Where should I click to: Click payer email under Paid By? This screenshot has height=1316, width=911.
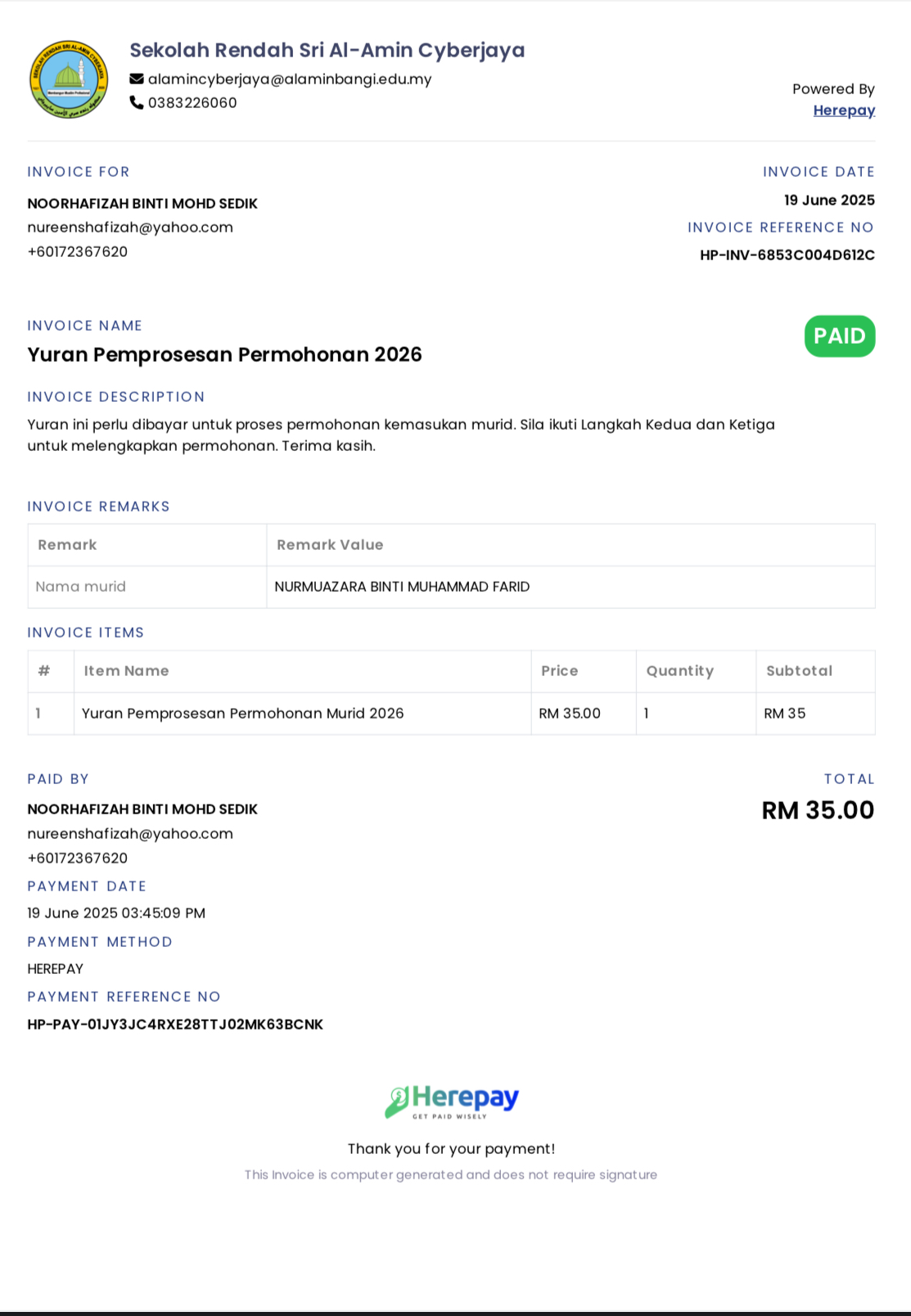(x=130, y=834)
